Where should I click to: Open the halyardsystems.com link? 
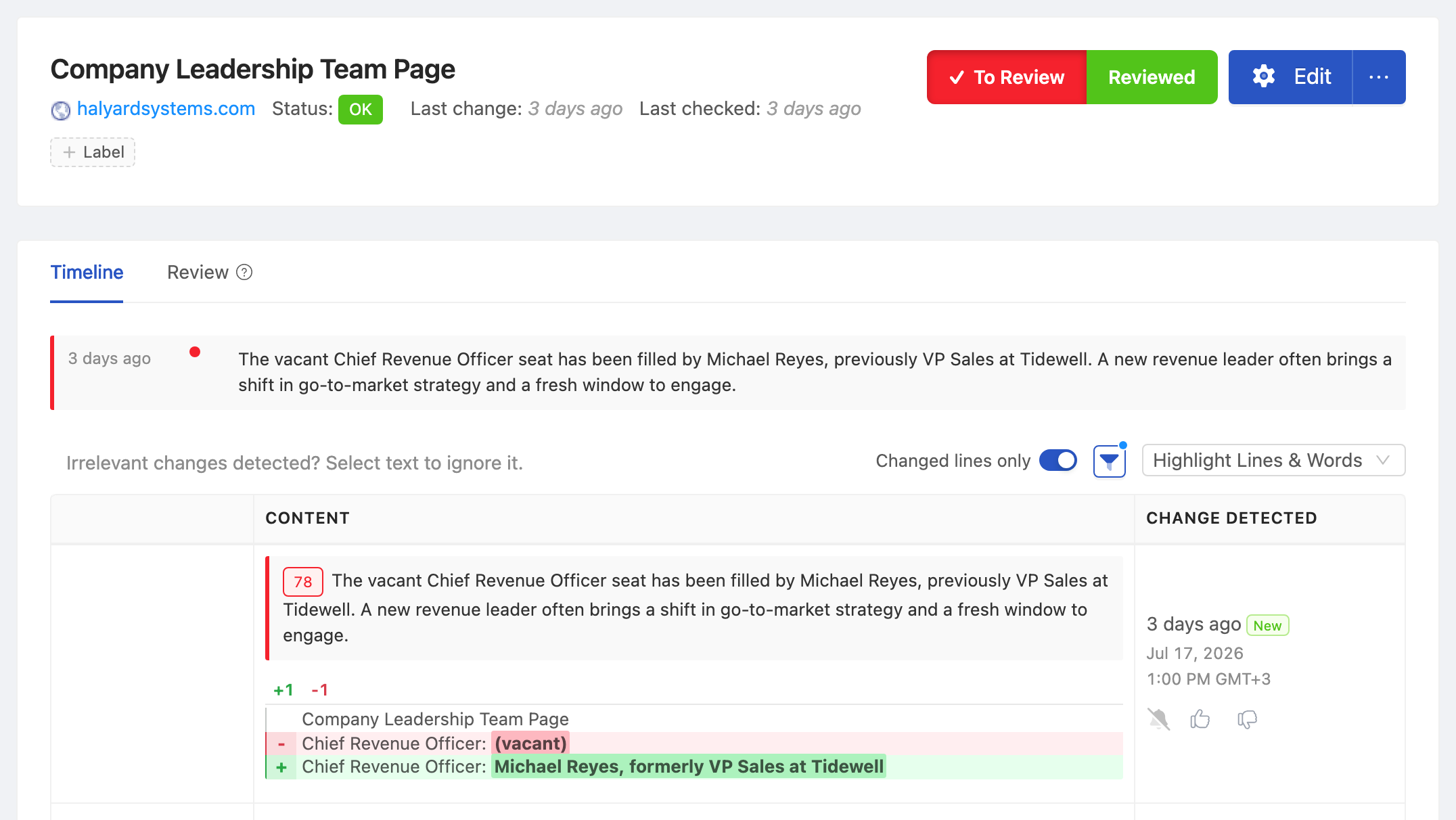[x=166, y=109]
